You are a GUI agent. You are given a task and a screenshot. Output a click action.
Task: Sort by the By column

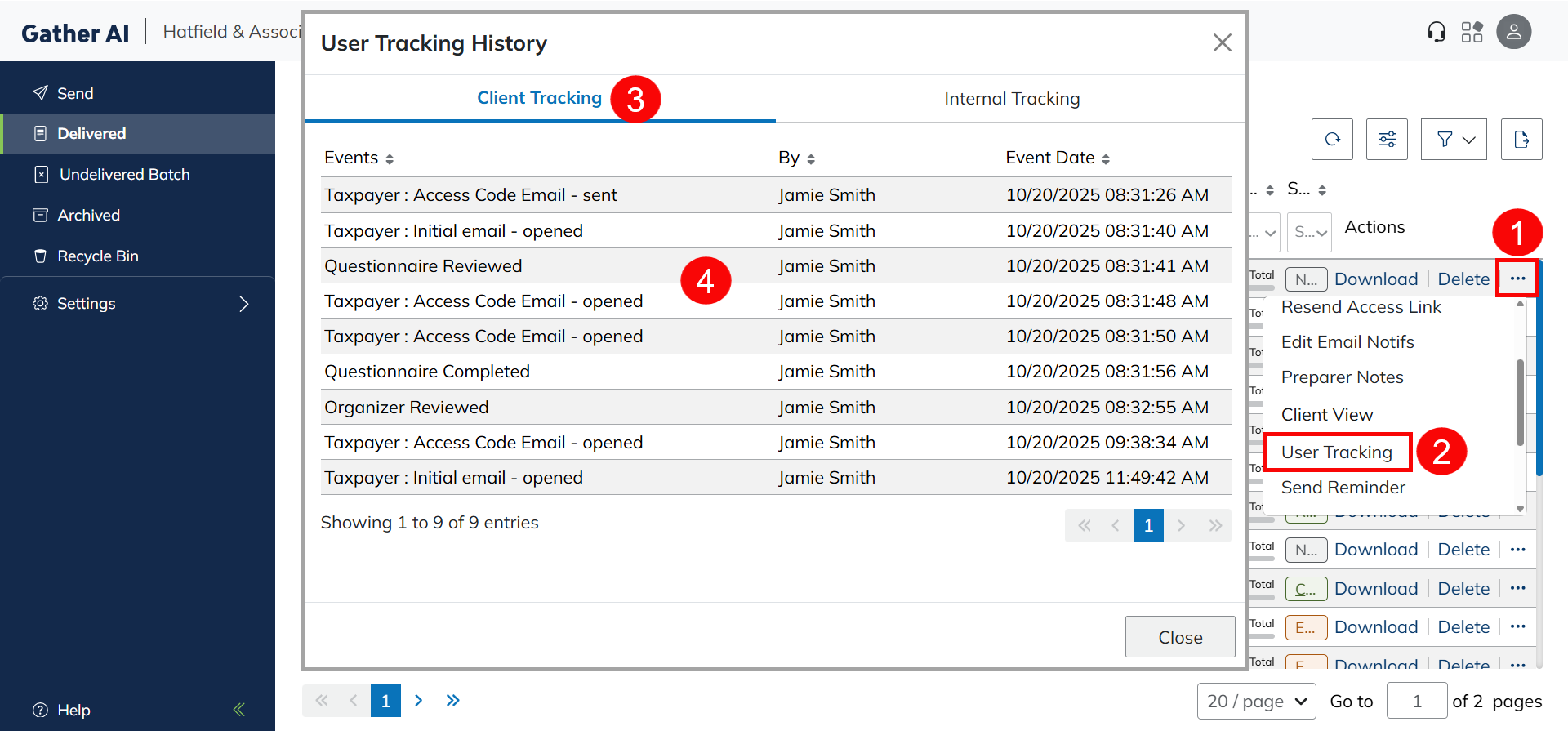[x=810, y=159]
